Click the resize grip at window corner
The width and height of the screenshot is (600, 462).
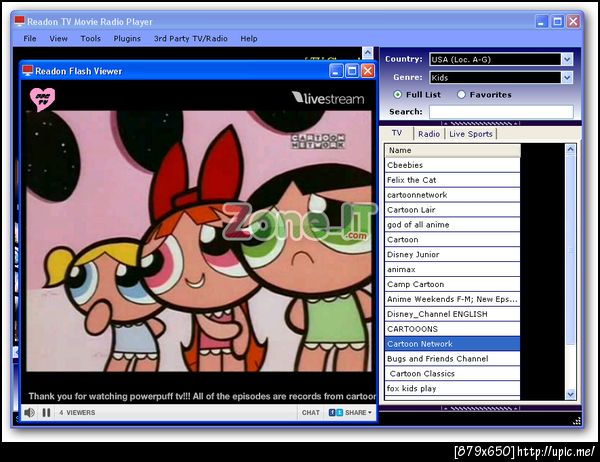click(577, 421)
